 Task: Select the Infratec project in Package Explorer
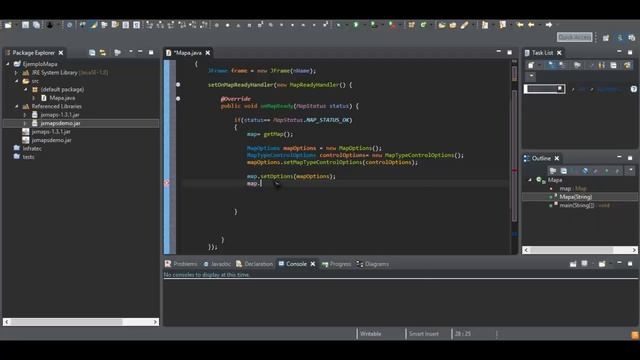[x=32, y=149]
